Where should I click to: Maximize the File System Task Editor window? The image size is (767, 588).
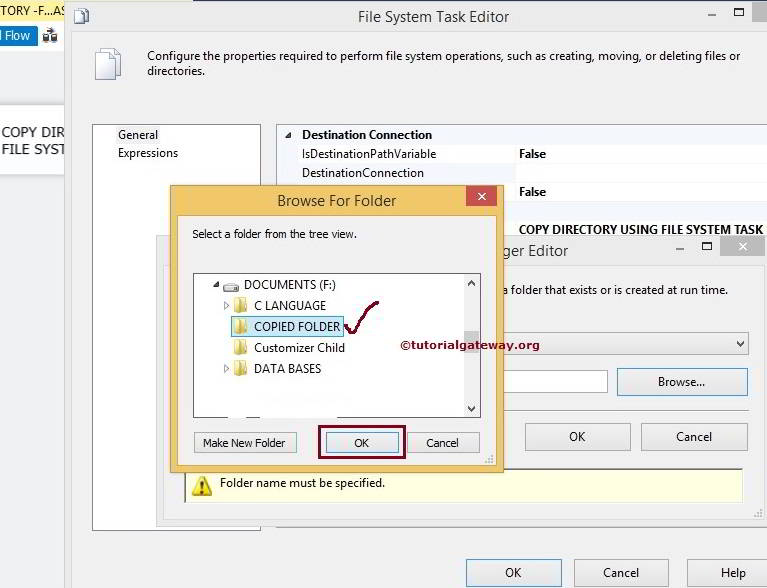(x=739, y=12)
